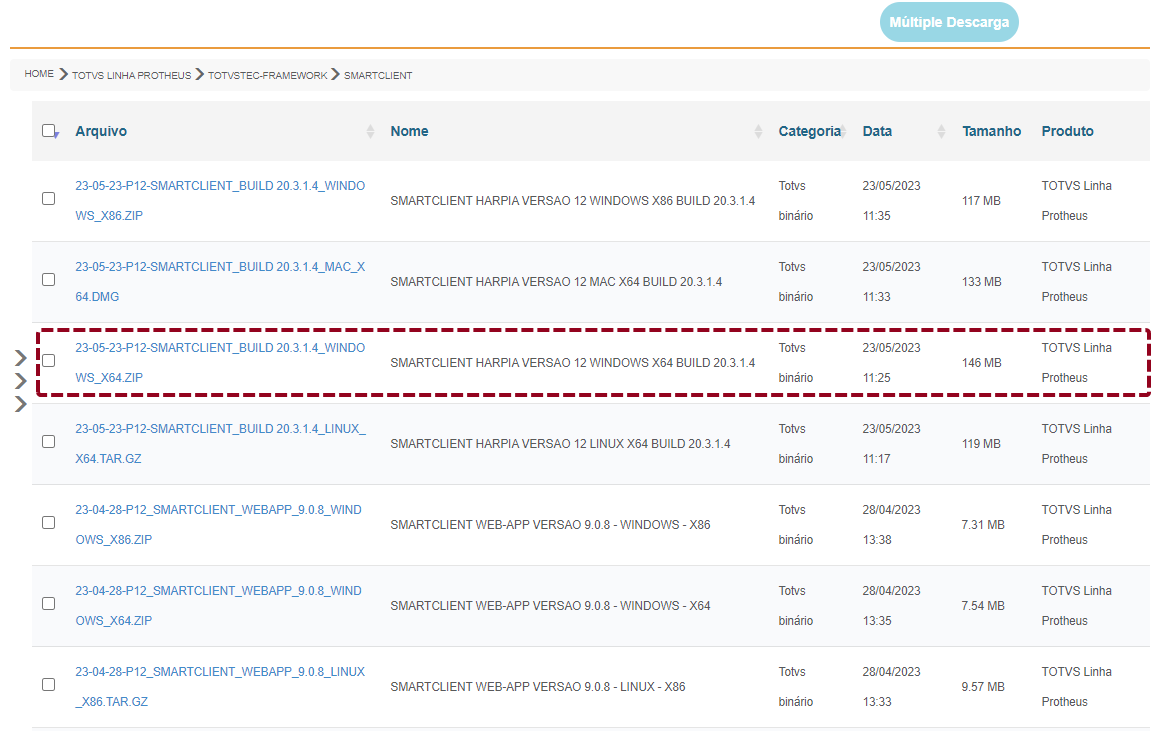Click the date '23/05/2023 11:35'
Viewport: 1172px width, 731px height.
pyautogui.click(x=891, y=200)
